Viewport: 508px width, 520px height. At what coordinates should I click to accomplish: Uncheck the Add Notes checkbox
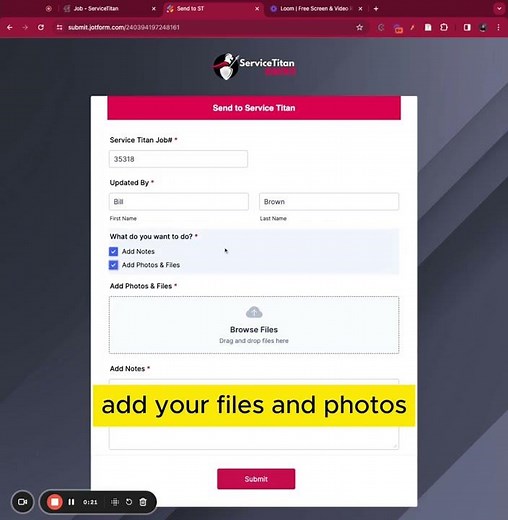[x=113, y=251]
